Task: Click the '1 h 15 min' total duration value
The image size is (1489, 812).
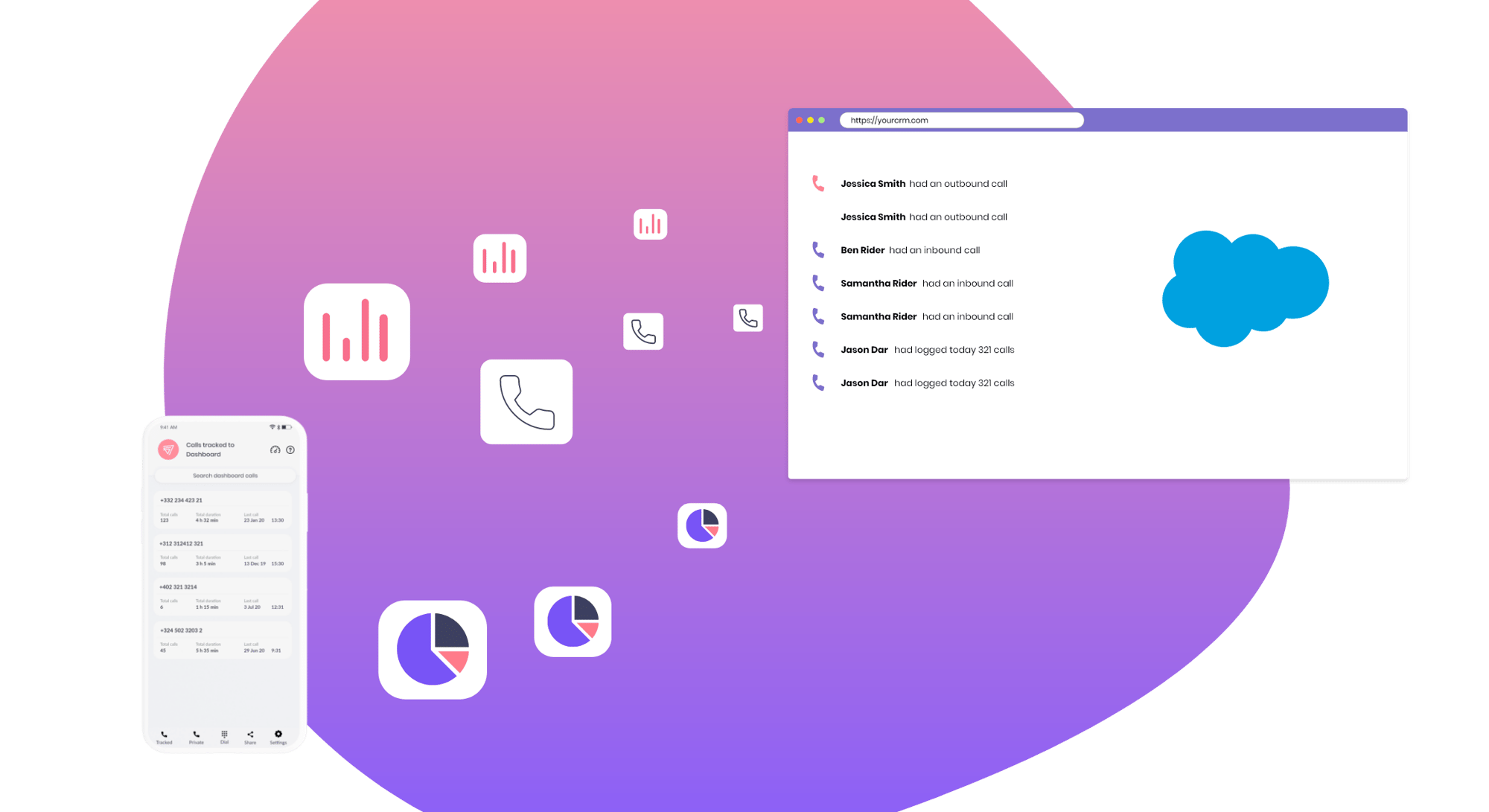Action: click(207, 607)
